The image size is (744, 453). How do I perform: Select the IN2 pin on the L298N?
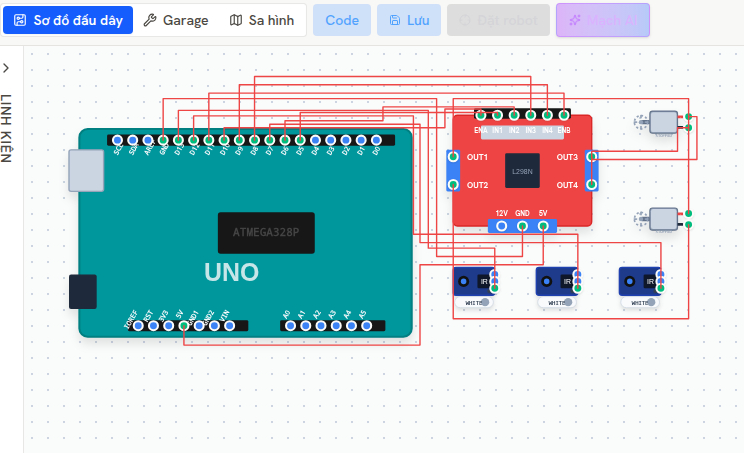click(514, 115)
